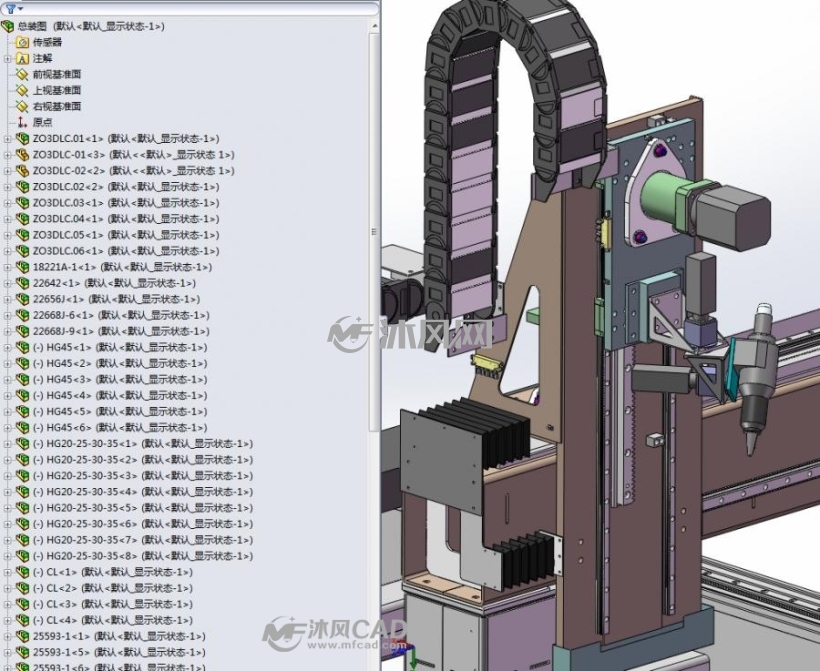Select the 右视基准面 plane icon

(x=22, y=107)
